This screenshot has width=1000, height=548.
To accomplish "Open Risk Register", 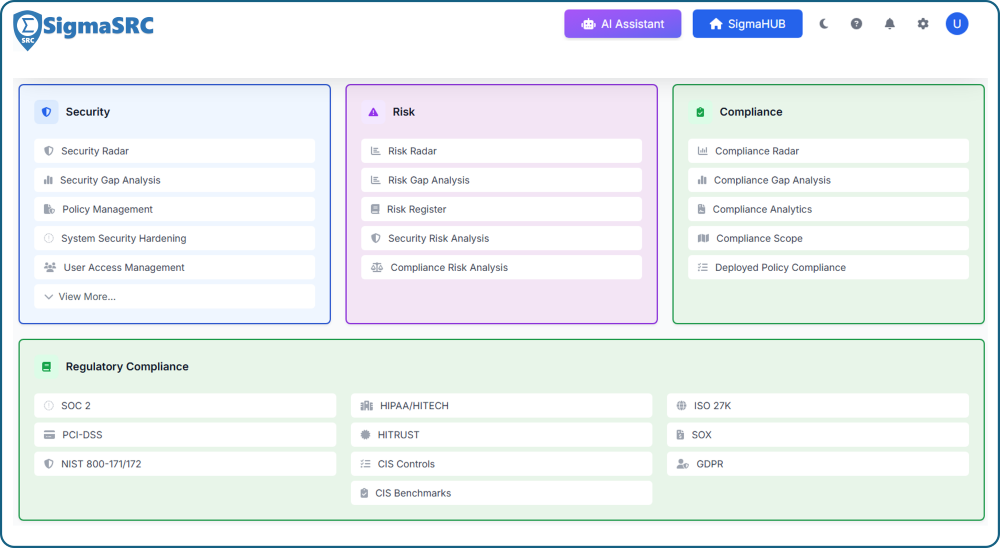I will click(x=502, y=209).
